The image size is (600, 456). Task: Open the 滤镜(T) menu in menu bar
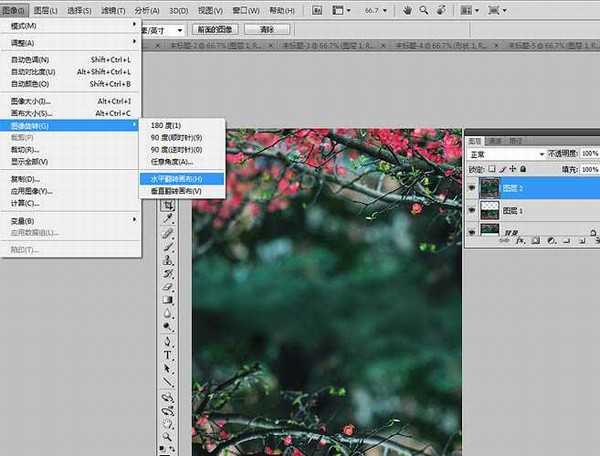point(97,9)
